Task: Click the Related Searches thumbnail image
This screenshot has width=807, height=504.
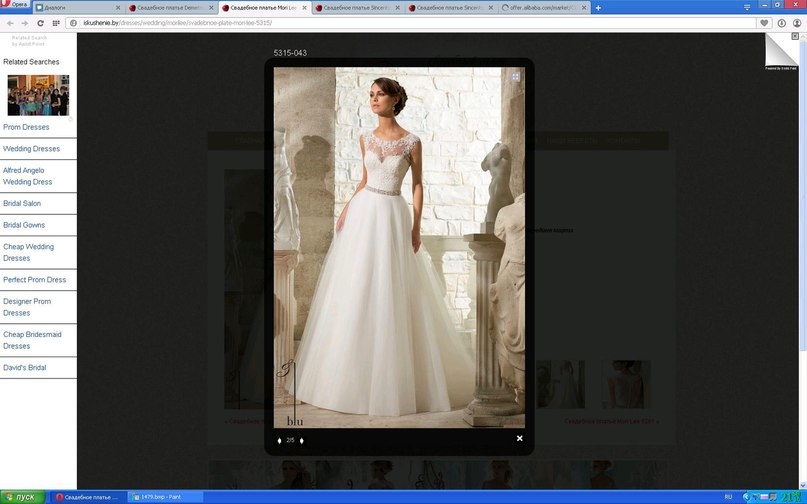Action: click(x=38, y=95)
